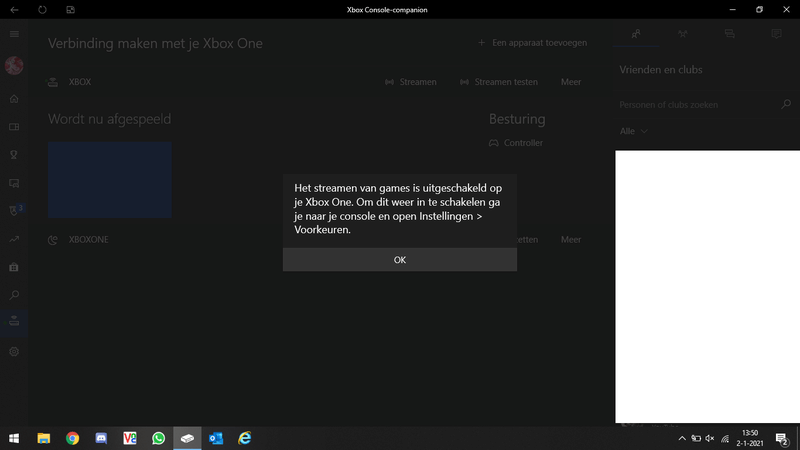The height and width of the screenshot is (450, 800).
Task: Confirm the streaming disabled dialog with OK
Action: coord(399,260)
